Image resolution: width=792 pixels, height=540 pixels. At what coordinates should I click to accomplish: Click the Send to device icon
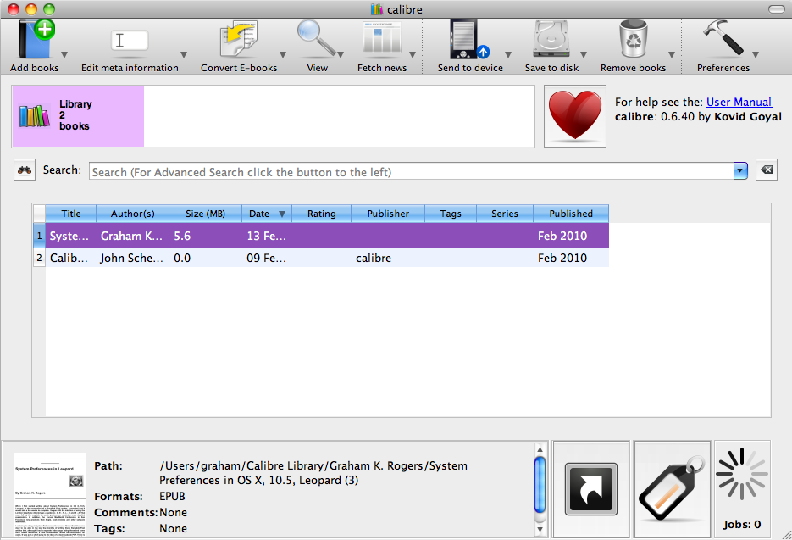click(x=469, y=39)
